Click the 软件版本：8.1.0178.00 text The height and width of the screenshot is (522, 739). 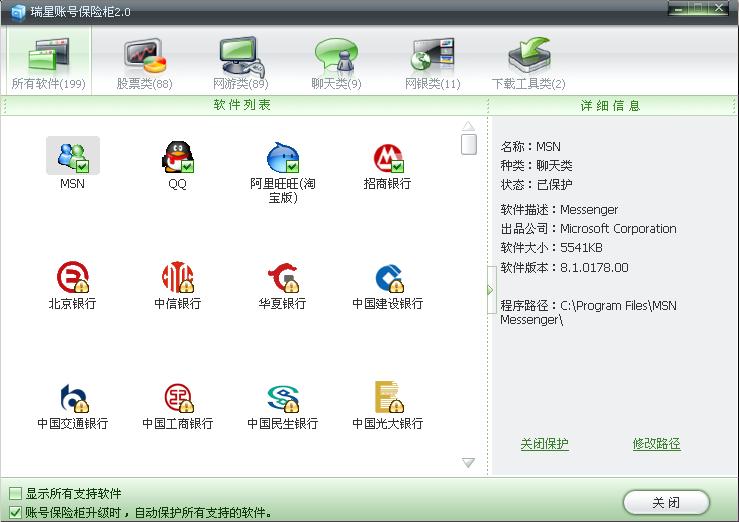click(565, 268)
